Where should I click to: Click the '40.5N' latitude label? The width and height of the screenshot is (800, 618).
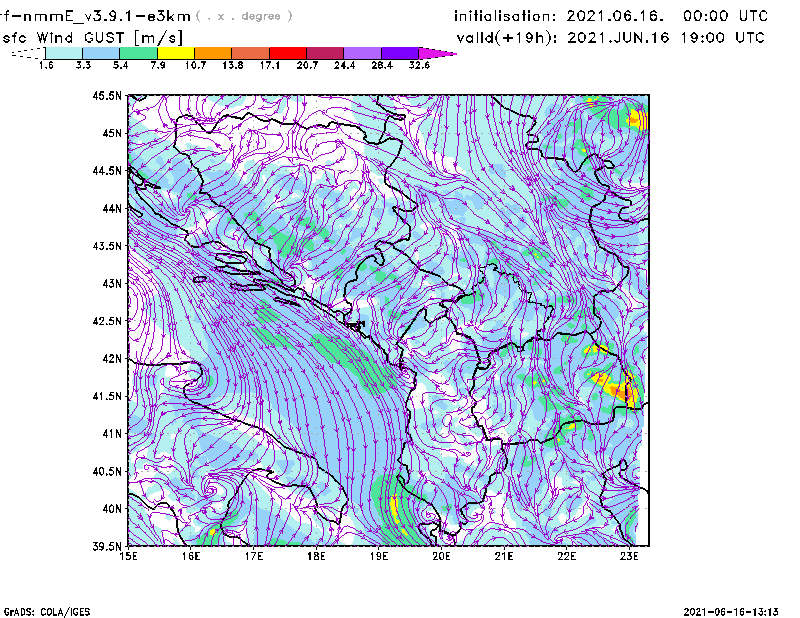pos(107,471)
